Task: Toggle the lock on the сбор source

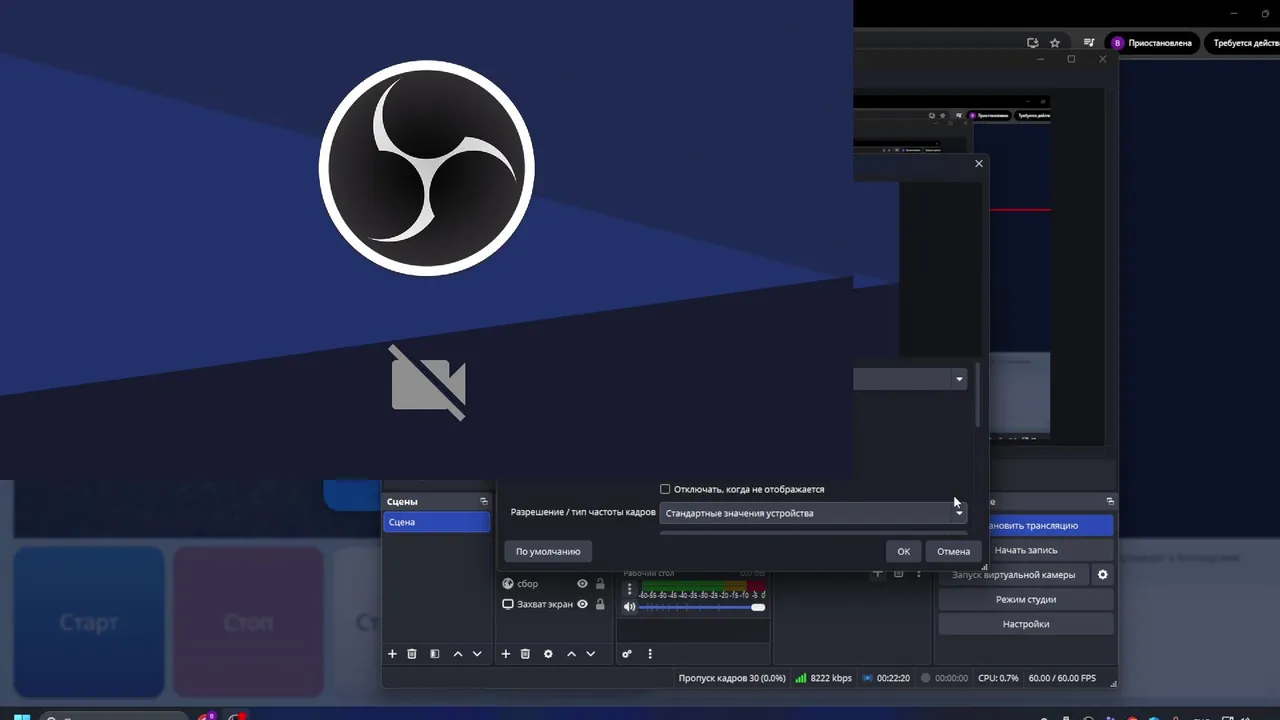Action: point(600,584)
